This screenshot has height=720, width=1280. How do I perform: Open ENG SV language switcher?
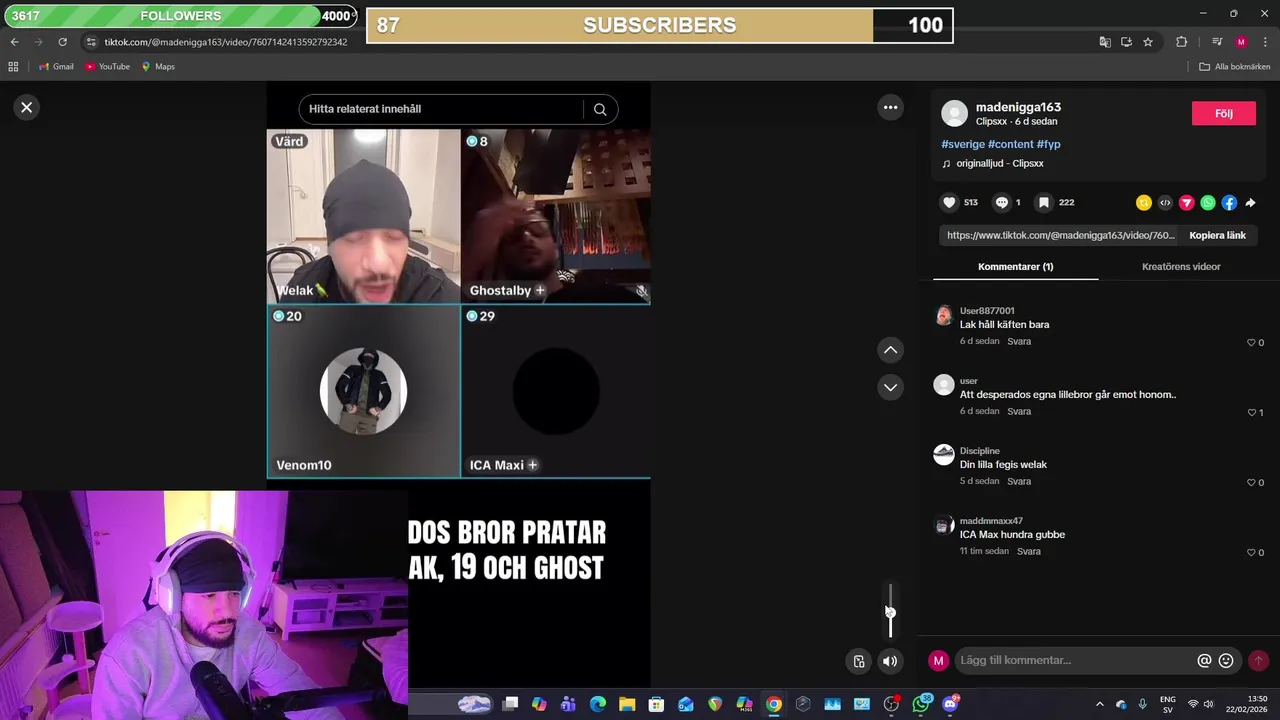click(x=1167, y=704)
